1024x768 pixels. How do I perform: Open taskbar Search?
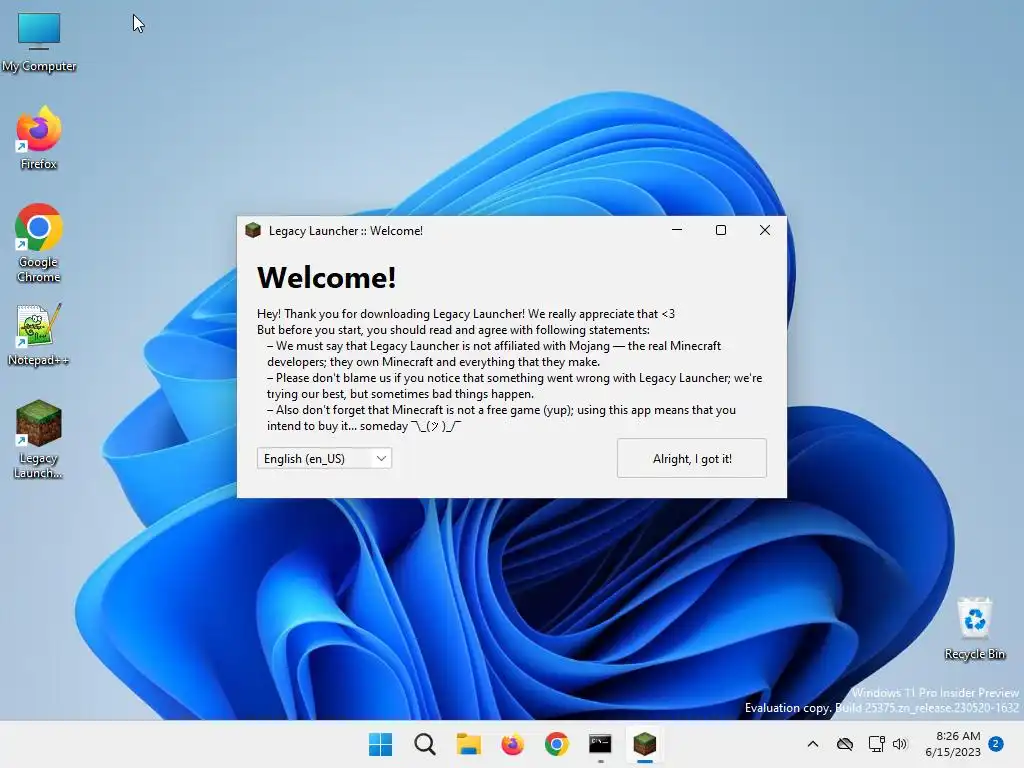[424, 744]
